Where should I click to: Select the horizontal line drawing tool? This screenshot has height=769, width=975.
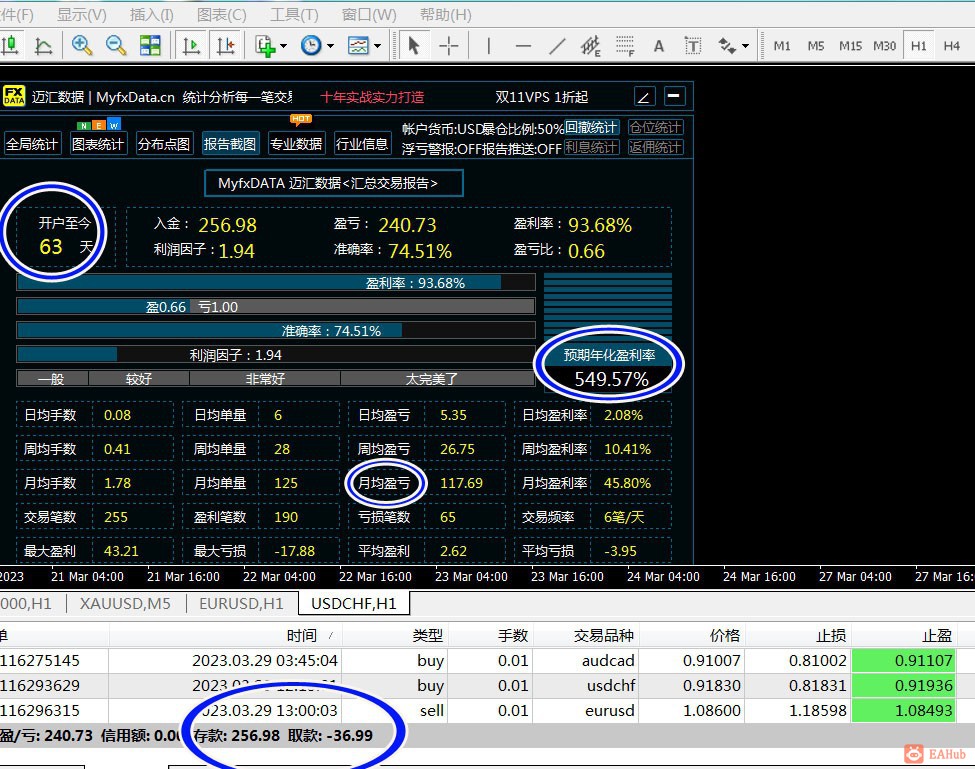(x=523, y=45)
